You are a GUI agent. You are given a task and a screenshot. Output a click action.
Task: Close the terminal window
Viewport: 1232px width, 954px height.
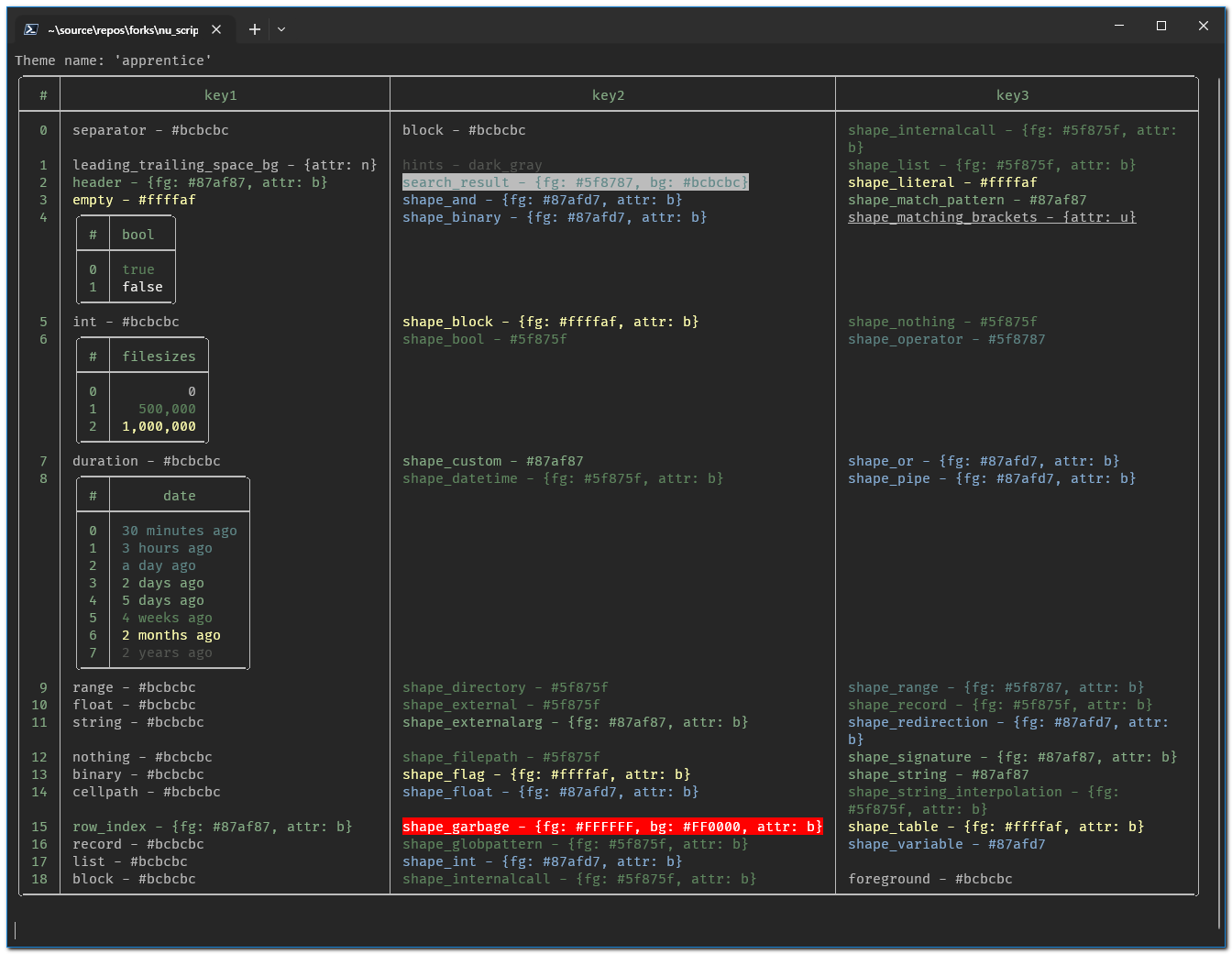1204,26
